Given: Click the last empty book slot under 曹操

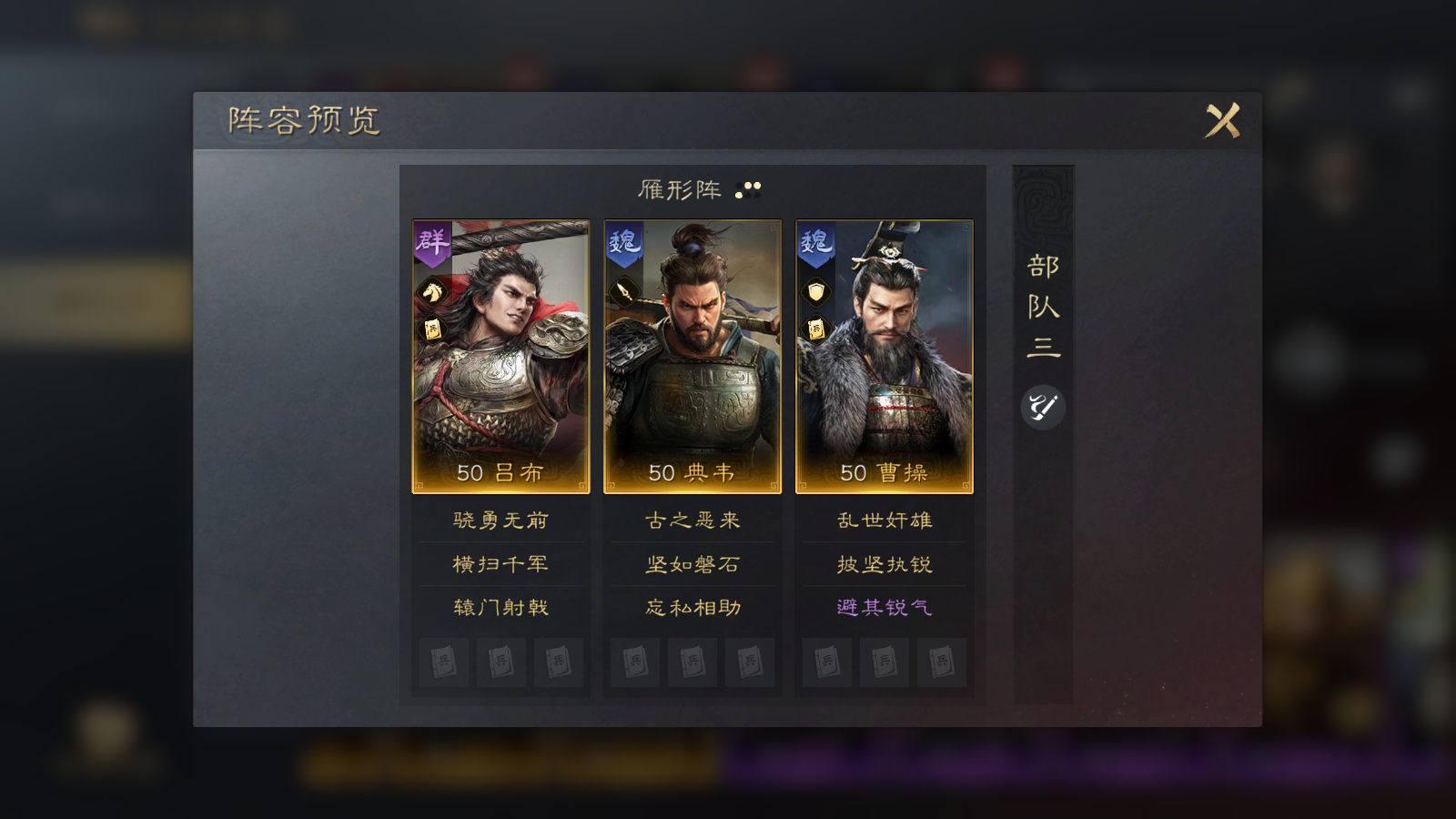Looking at the screenshot, I should pos(942,662).
